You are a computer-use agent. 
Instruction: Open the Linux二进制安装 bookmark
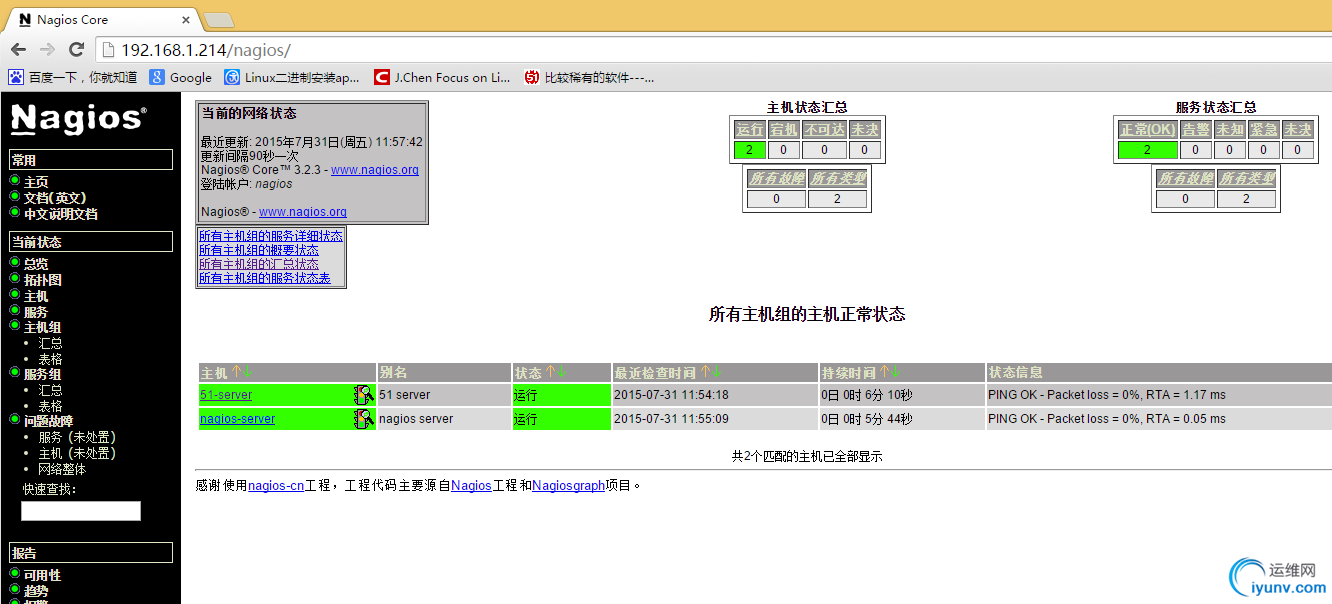click(x=292, y=77)
